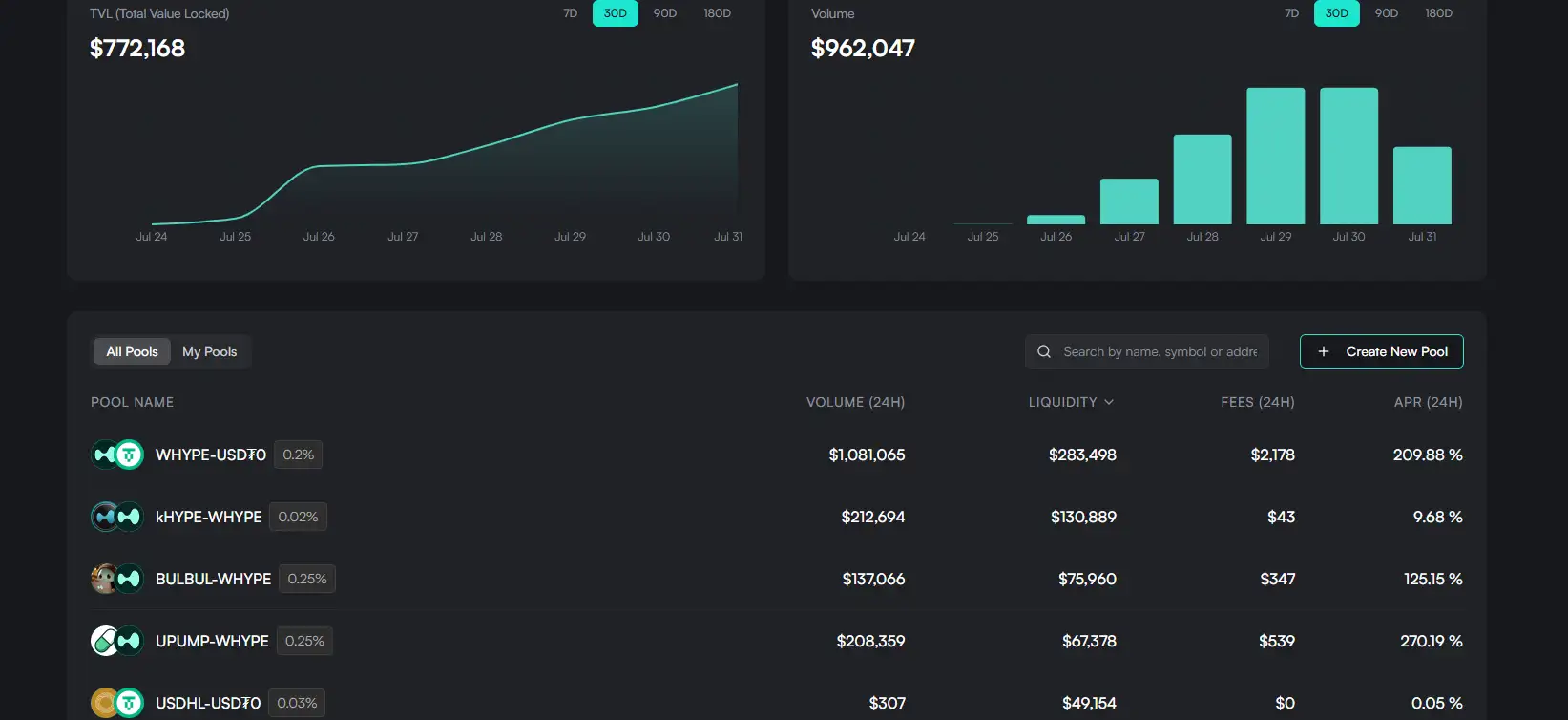Set Volume chart to 180D range
Image resolution: width=1568 pixels, height=720 pixels.
(1438, 13)
